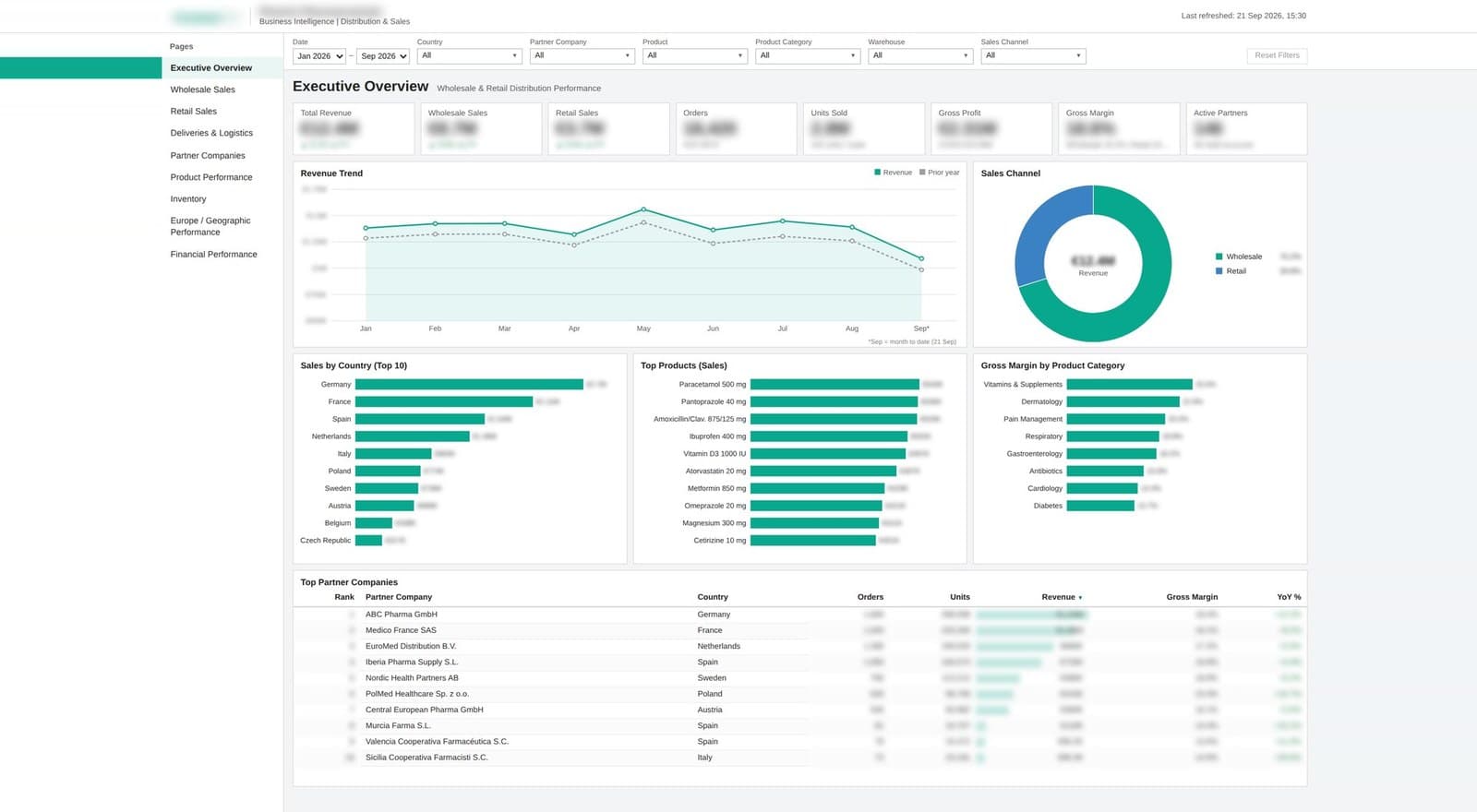Image resolution: width=1477 pixels, height=812 pixels.
Task: Select the Iberia Pharma Supply S.L. row
Action: click(799, 663)
